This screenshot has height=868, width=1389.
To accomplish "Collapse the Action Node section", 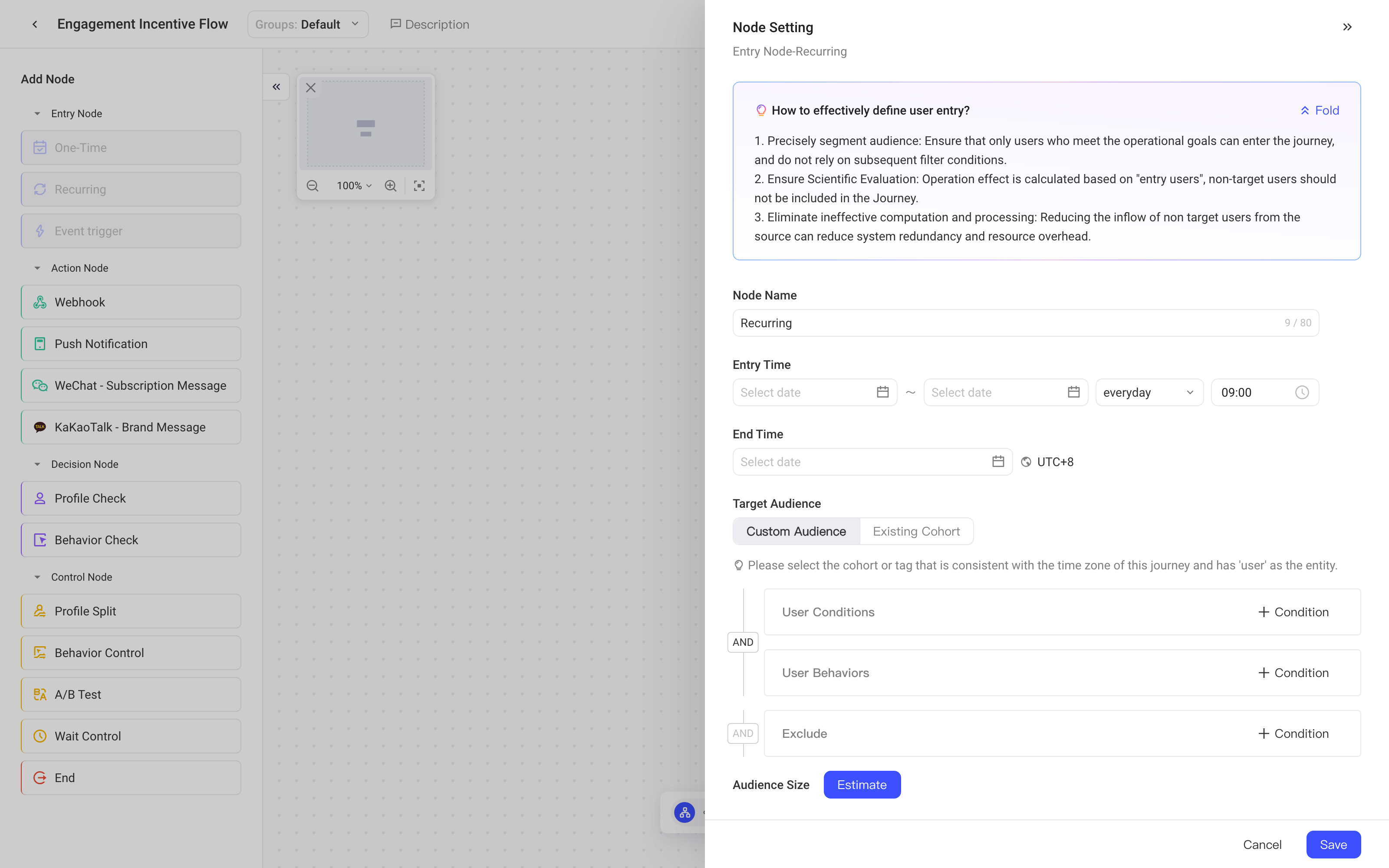I will (37, 268).
